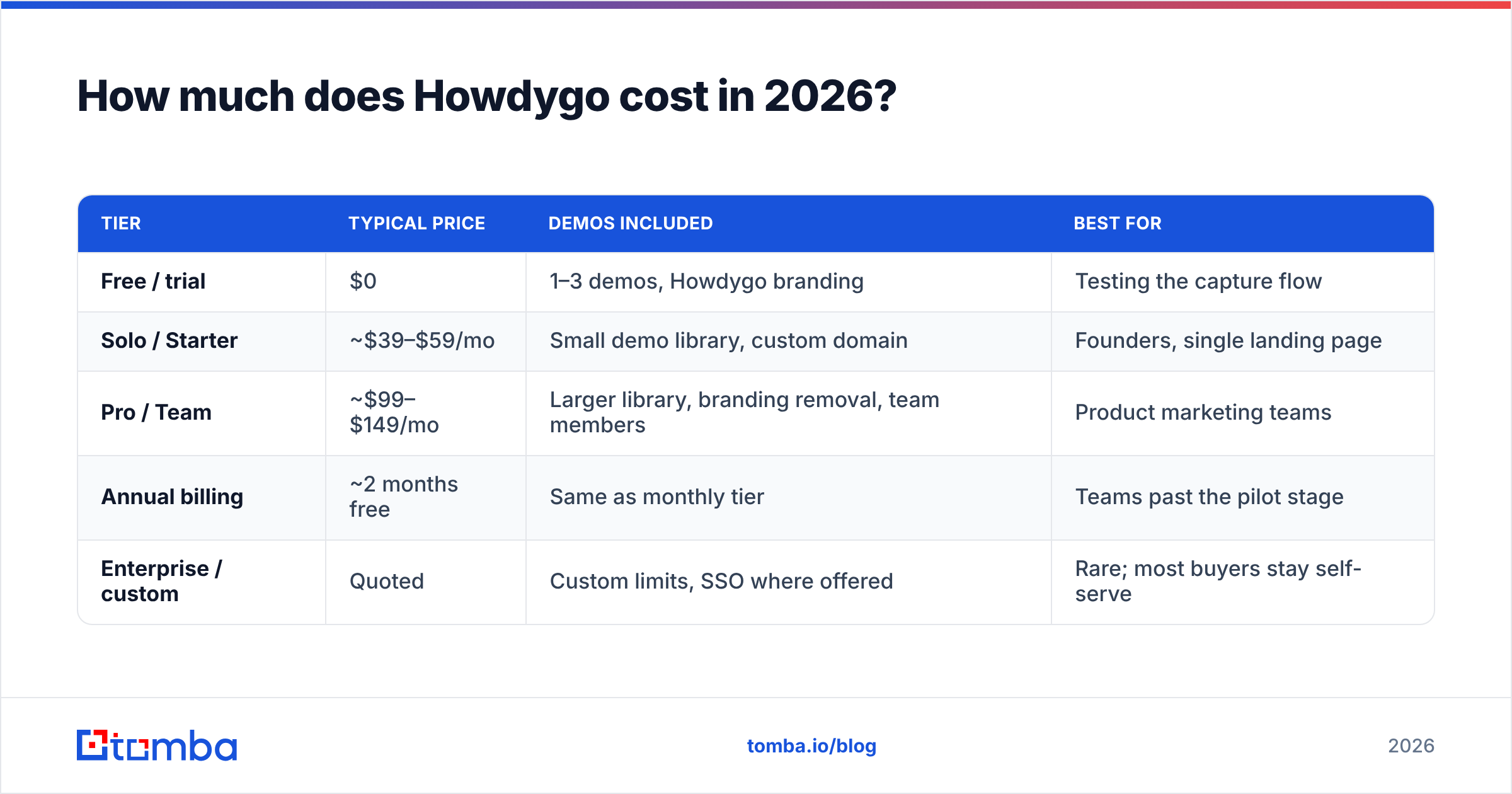Click 'Teams past the pilot stage' cell
The width and height of the screenshot is (1512, 794).
pos(1243,497)
